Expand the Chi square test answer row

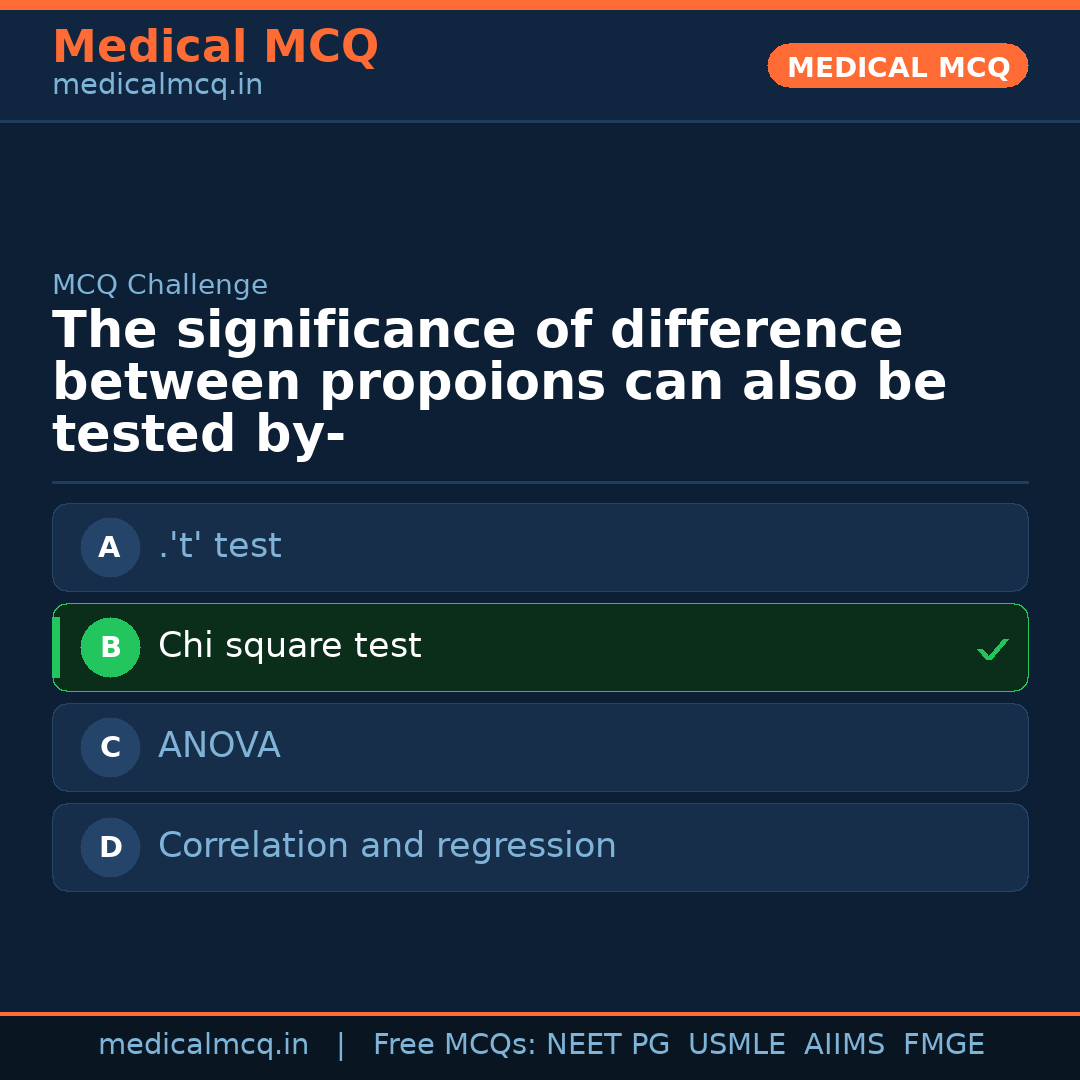coord(540,647)
